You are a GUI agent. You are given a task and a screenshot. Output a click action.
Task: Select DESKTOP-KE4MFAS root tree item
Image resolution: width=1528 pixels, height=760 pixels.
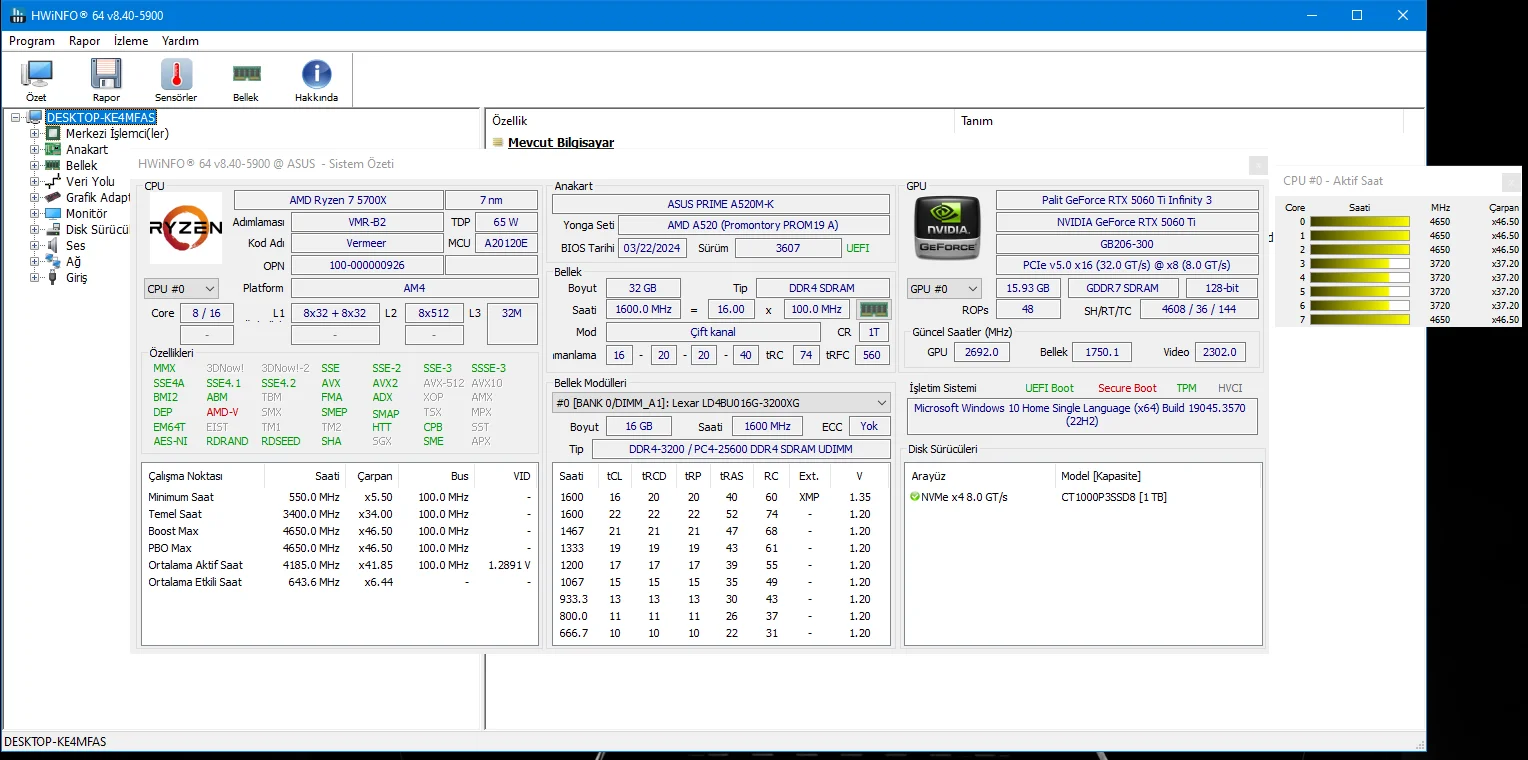click(x=100, y=118)
